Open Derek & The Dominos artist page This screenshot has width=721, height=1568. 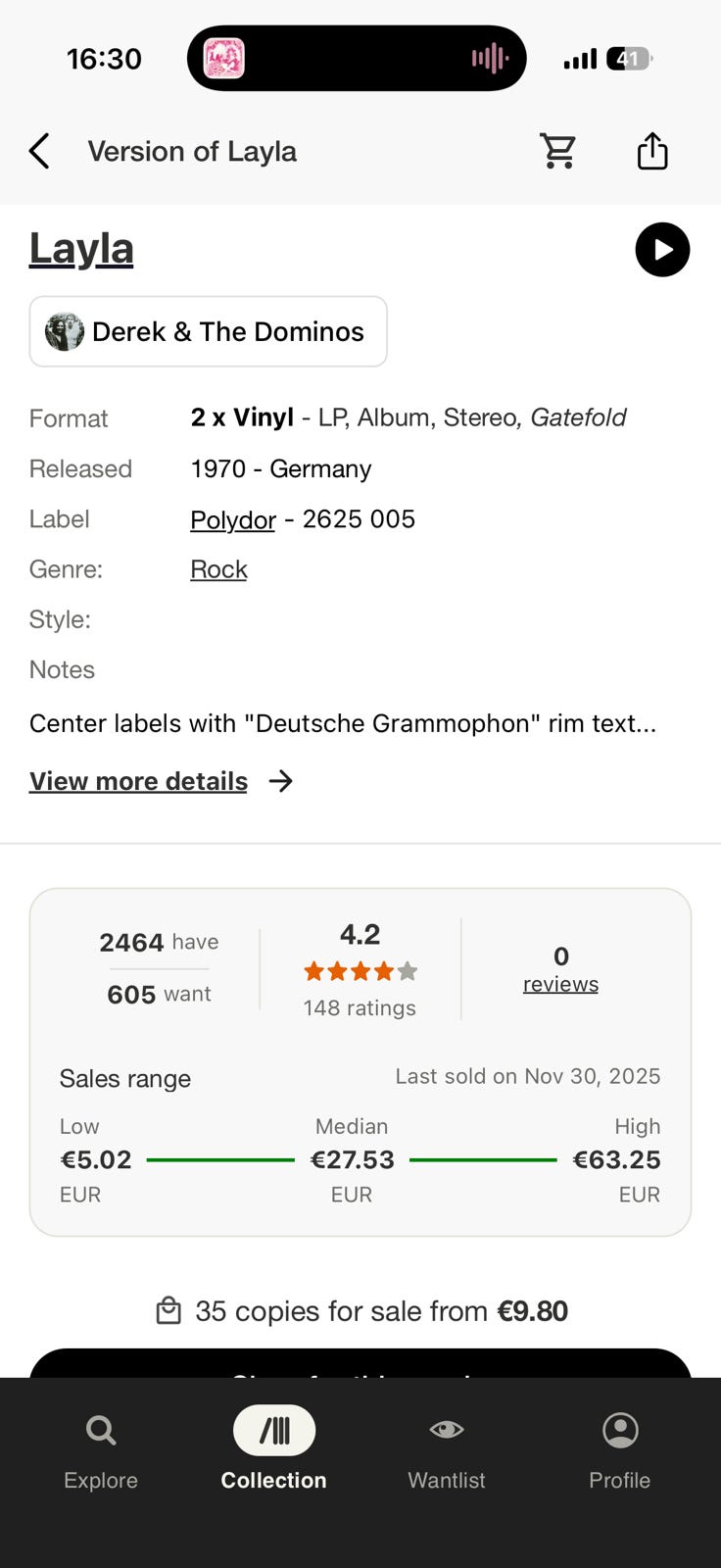pos(208,331)
